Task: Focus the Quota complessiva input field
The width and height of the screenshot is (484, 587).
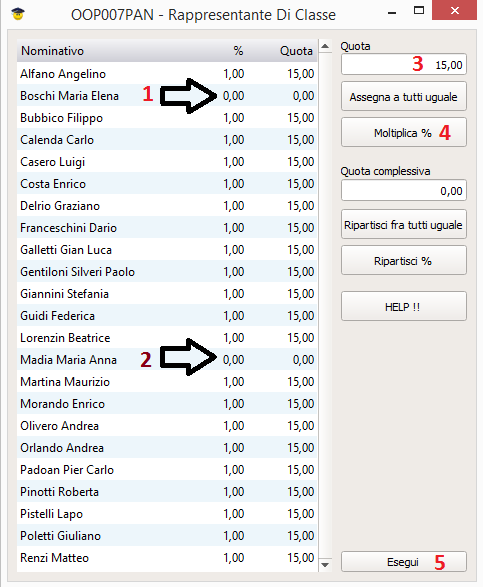Action: pyautogui.click(x=404, y=191)
